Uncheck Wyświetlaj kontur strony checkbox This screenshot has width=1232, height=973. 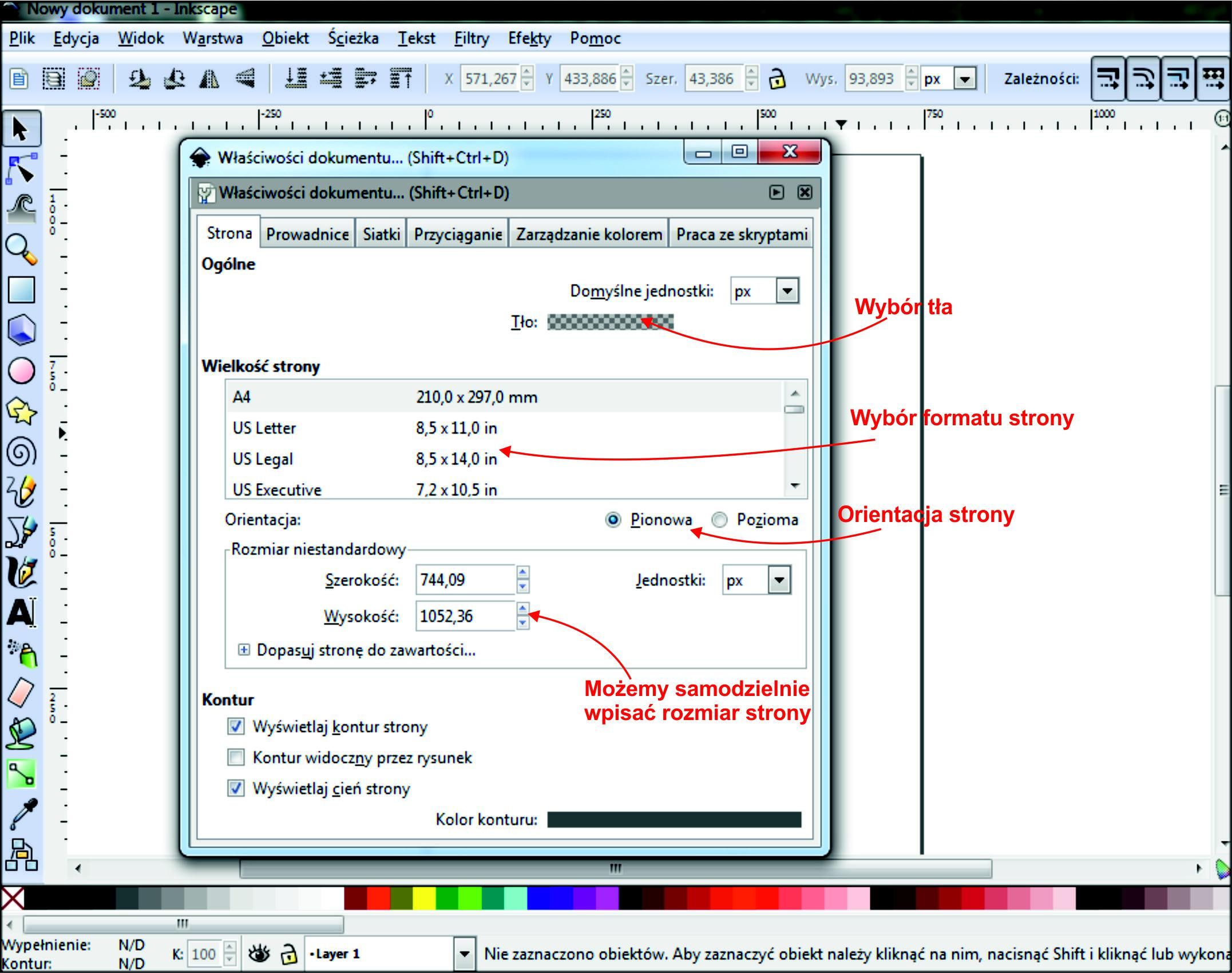point(236,726)
